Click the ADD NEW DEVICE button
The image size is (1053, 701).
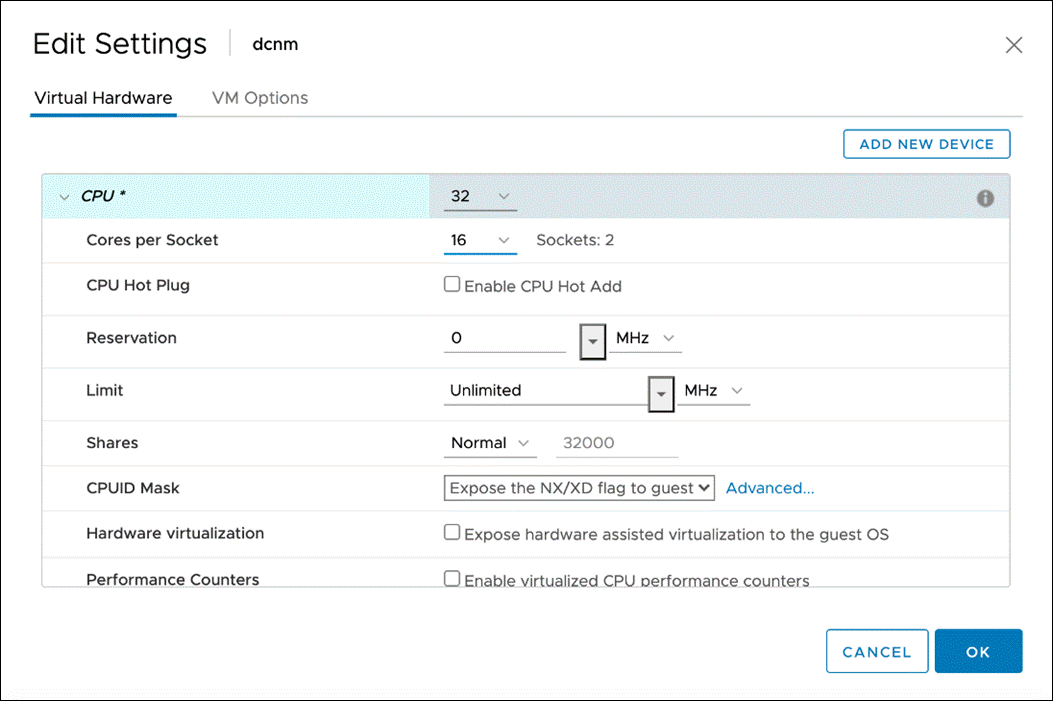926,143
